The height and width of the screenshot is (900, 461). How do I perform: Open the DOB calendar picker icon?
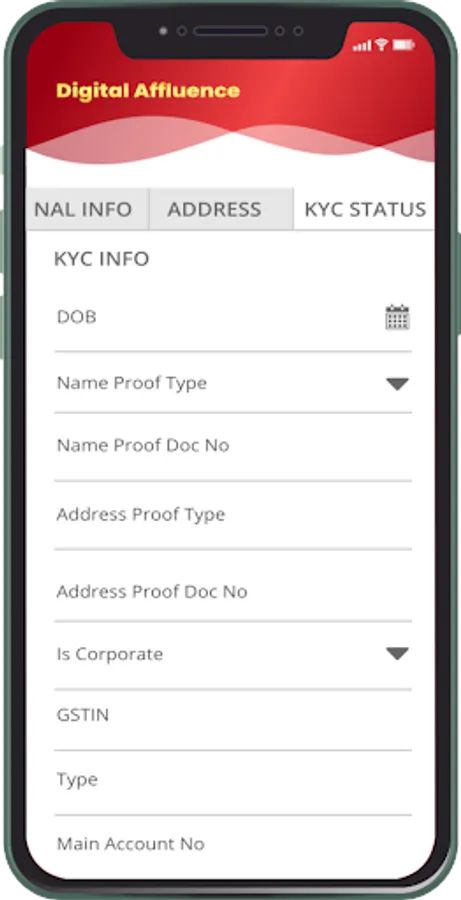pyautogui.click(x=397, y=317)
